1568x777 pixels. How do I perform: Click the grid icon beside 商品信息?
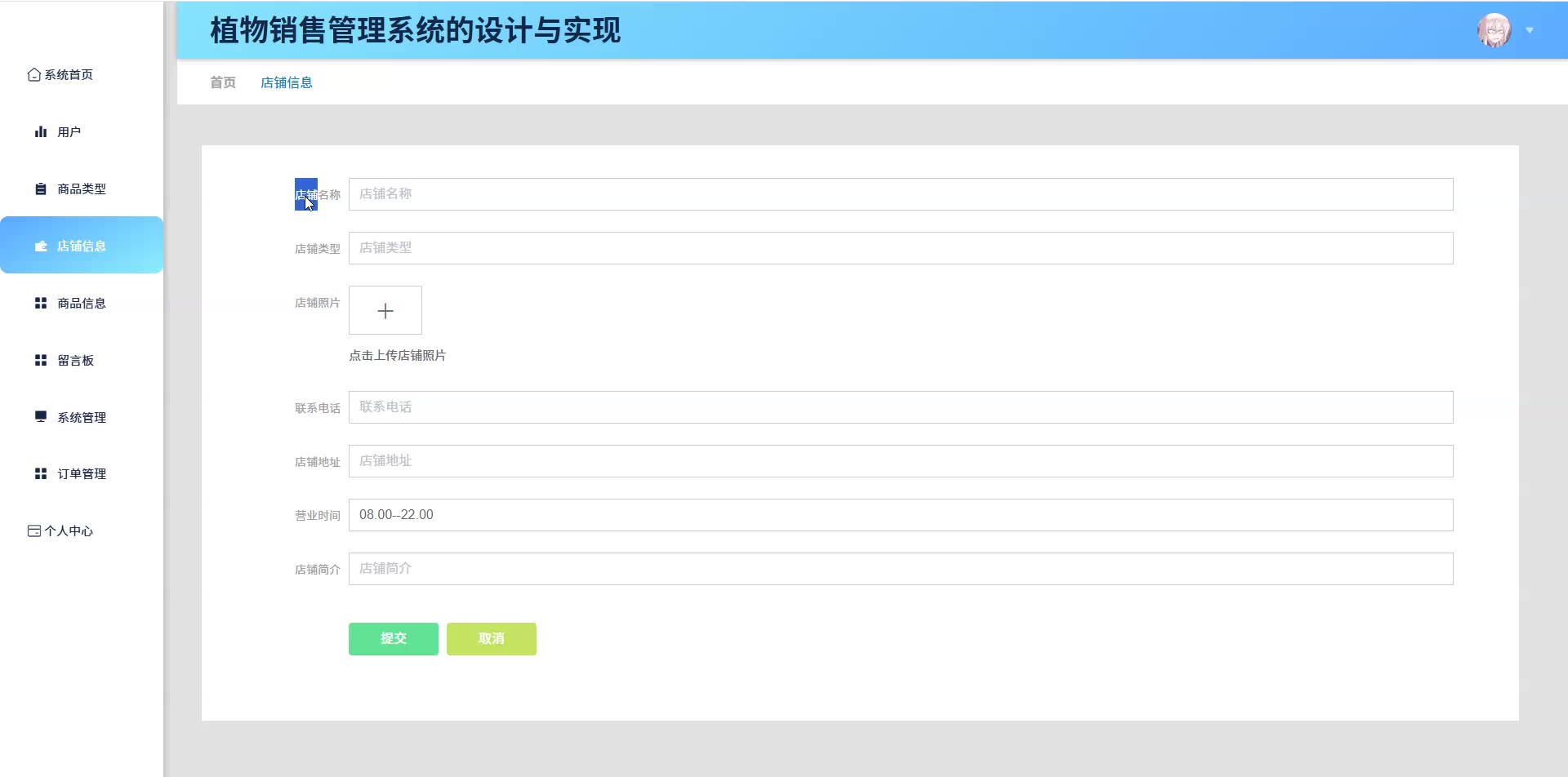(x=41, y=303)
